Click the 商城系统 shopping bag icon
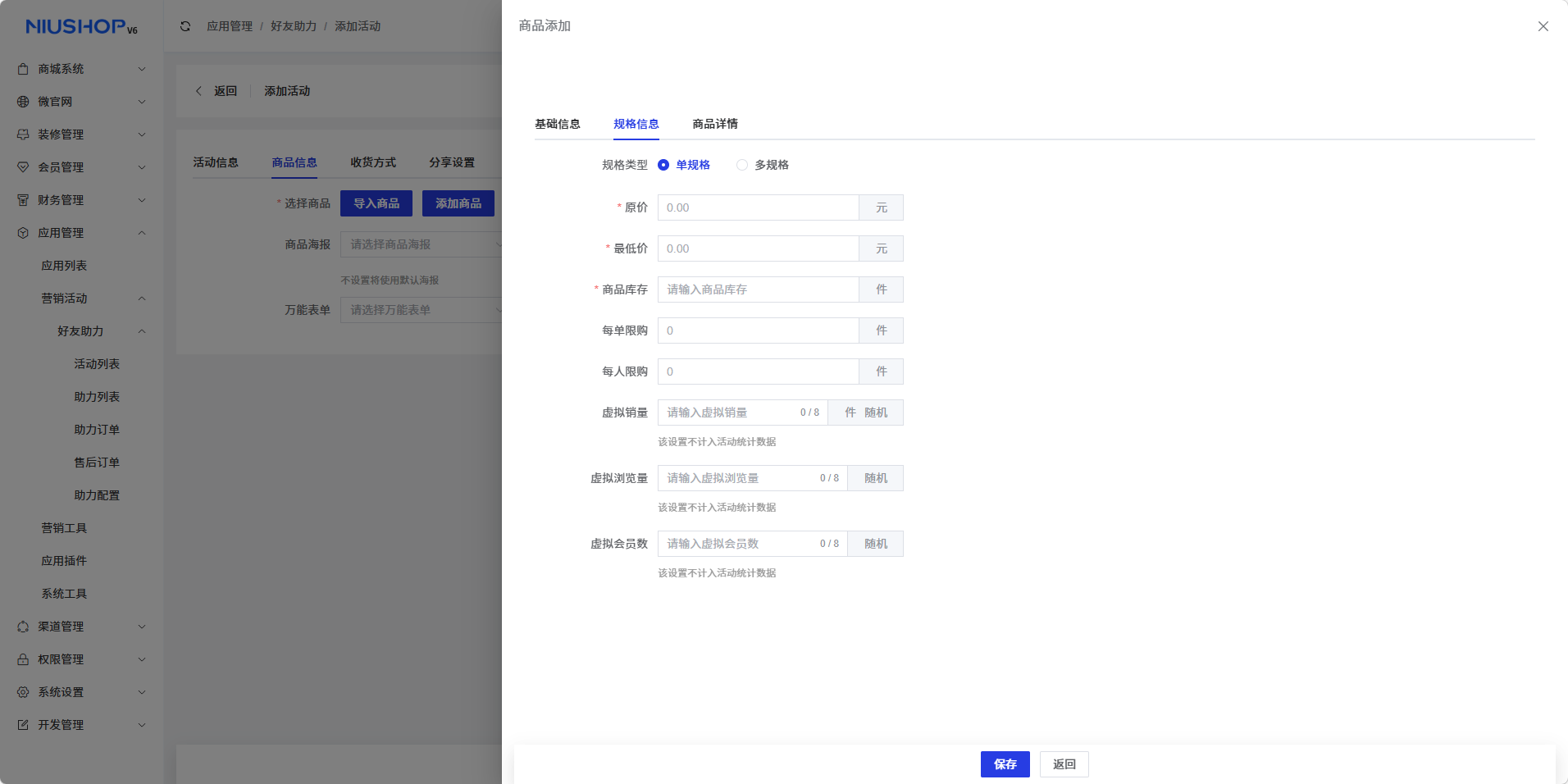 (23, 69)
